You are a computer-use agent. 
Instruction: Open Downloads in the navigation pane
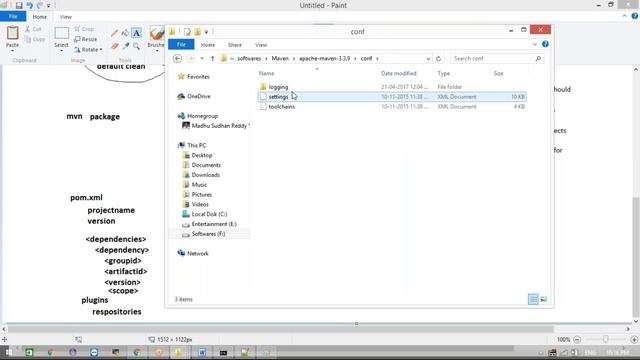[x=206, y=175]
